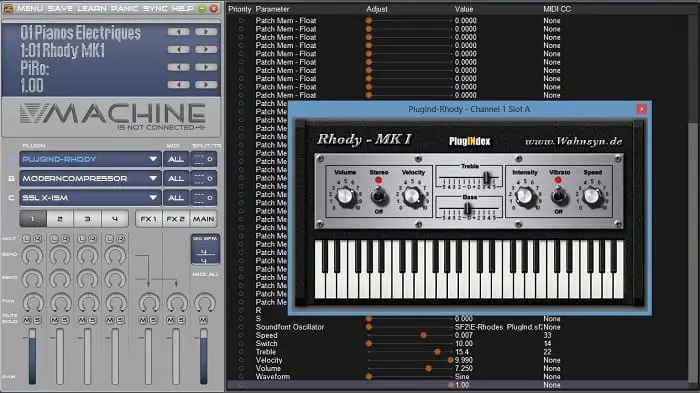The height and width of the screenshot is (393, 700).
Task: Open the PLUGIND-RHODY plugin dropdown
Action: pos(90,159)
